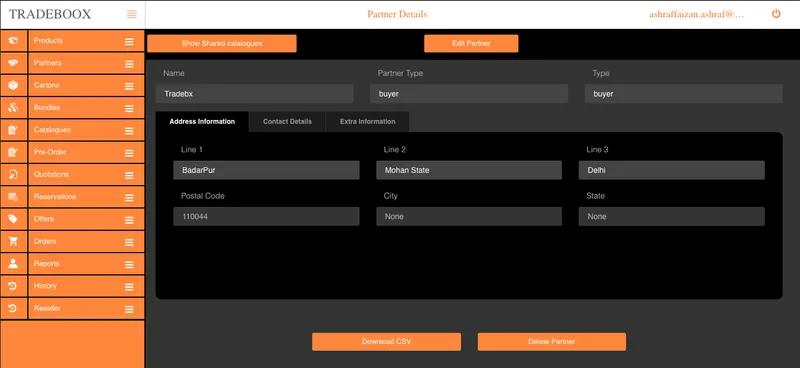800x368 pixels.
Task: Click the Partner Type field
Action: point(469,94)
